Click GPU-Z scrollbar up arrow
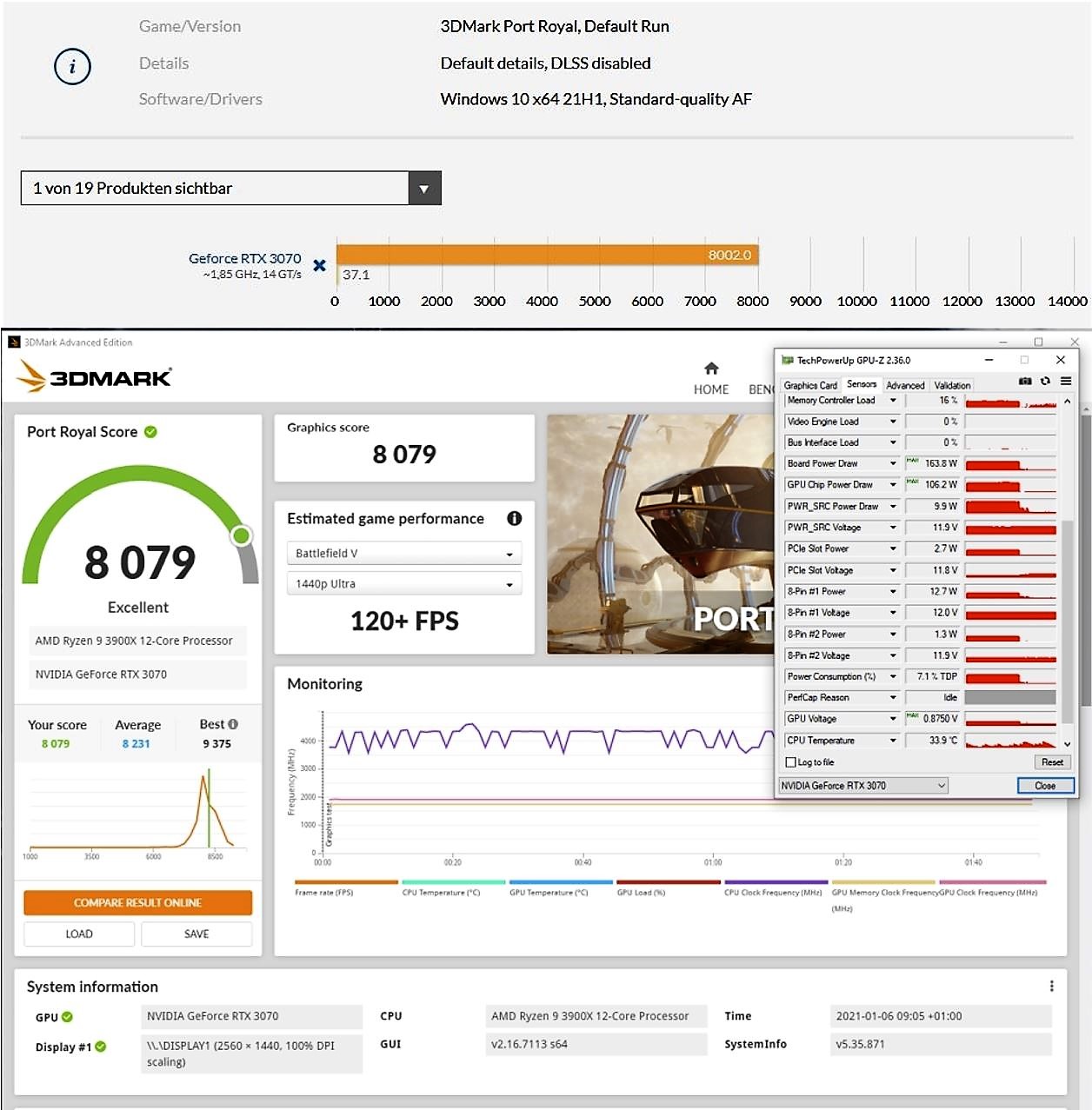Viewport: 1092px width, 1110px height. (1068, 402)
